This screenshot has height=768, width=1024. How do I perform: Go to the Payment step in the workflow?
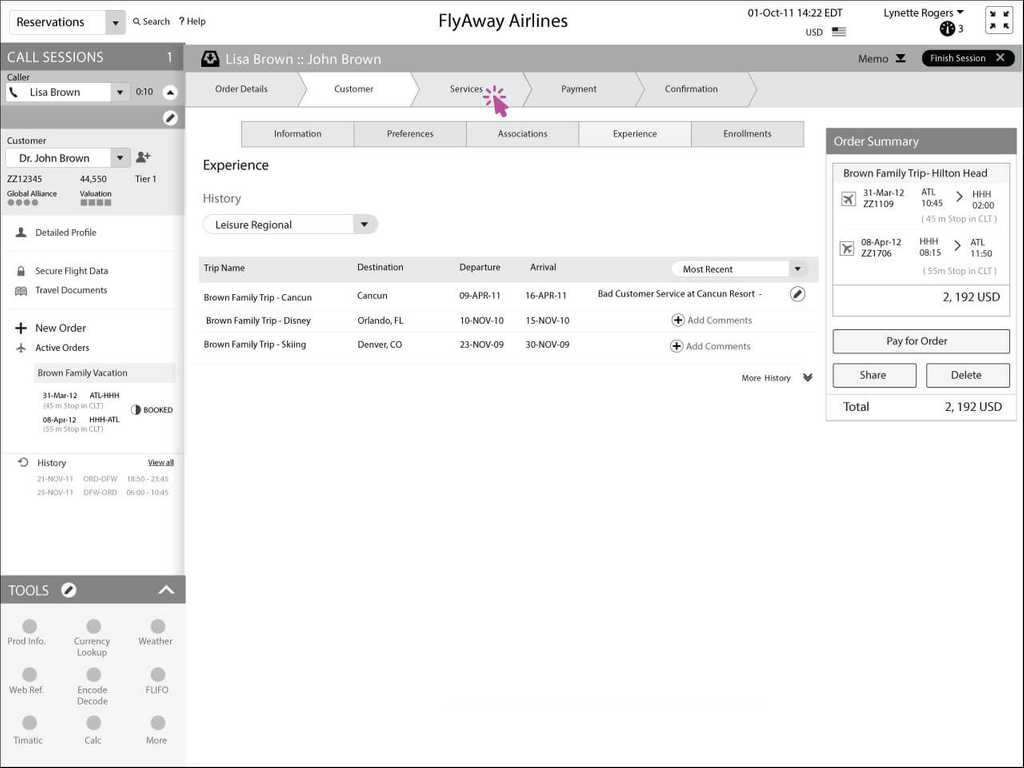coord(578,89)
